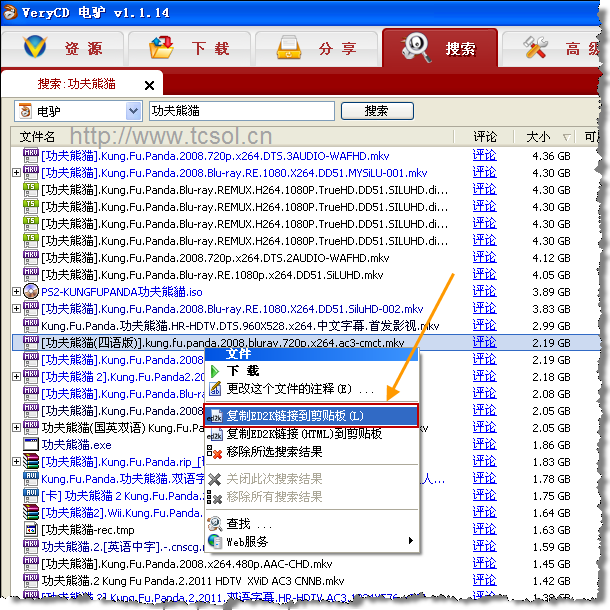Click the tools icon on 高级 tab
The height and width of the screenshot is (610, 610).
[536, 47]
